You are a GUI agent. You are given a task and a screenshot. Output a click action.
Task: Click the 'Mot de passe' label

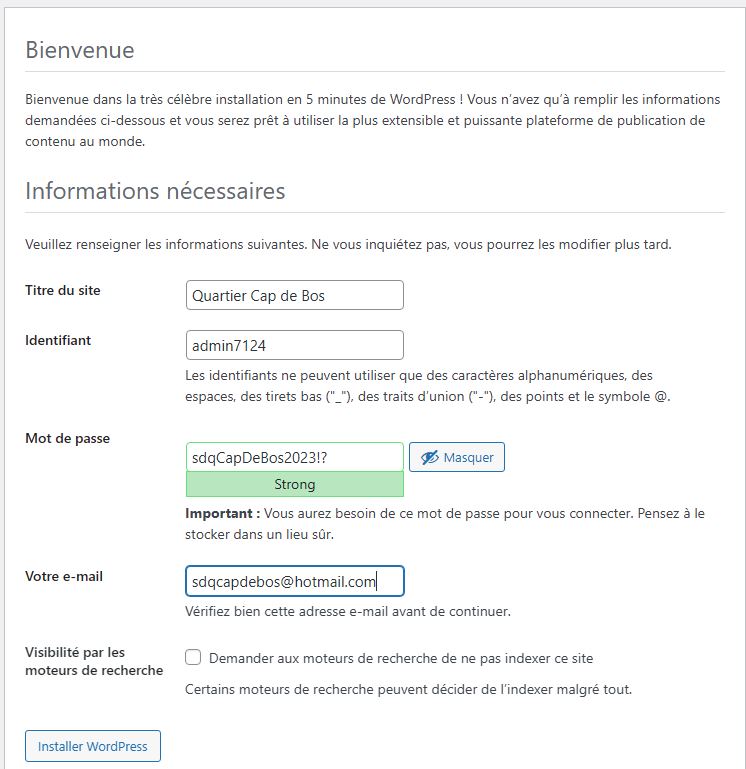point(67,438)
